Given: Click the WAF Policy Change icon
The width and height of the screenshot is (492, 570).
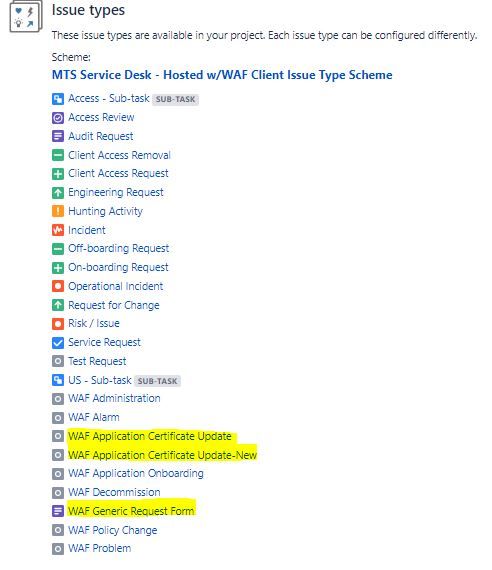Looking at the screenshot, I should coord(58,530).
